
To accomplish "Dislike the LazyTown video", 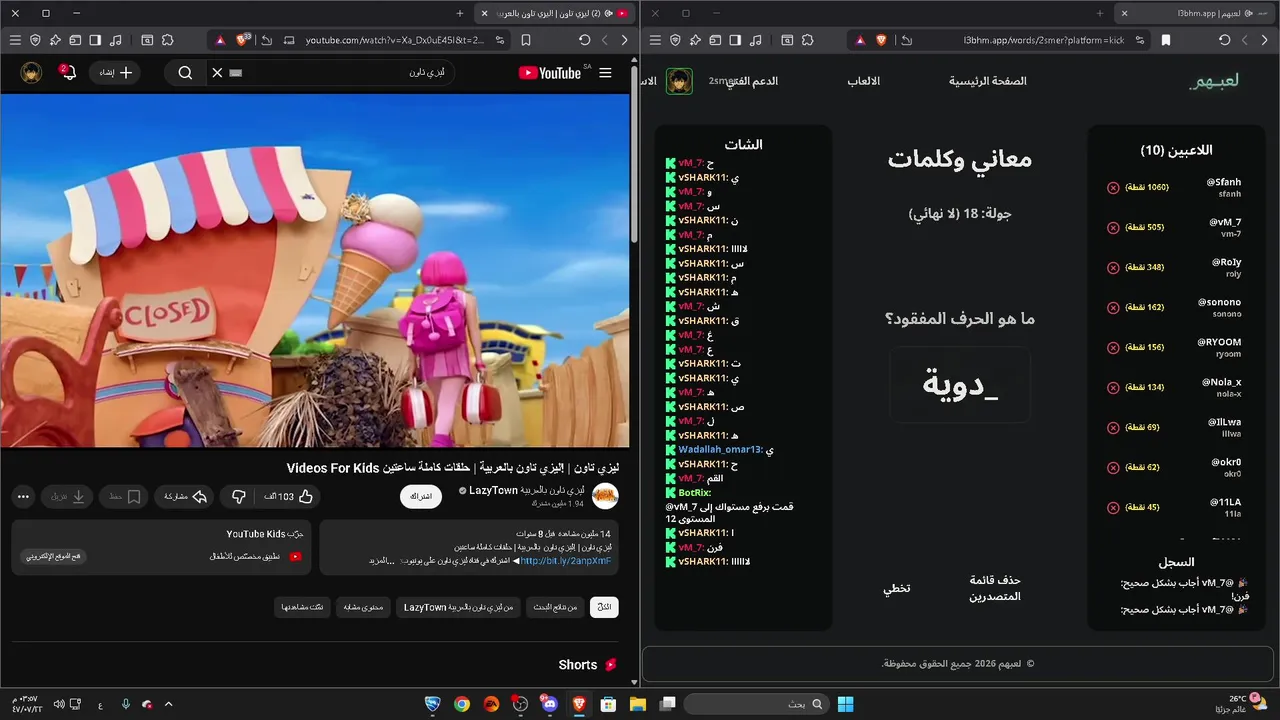I will pos(238,496).
